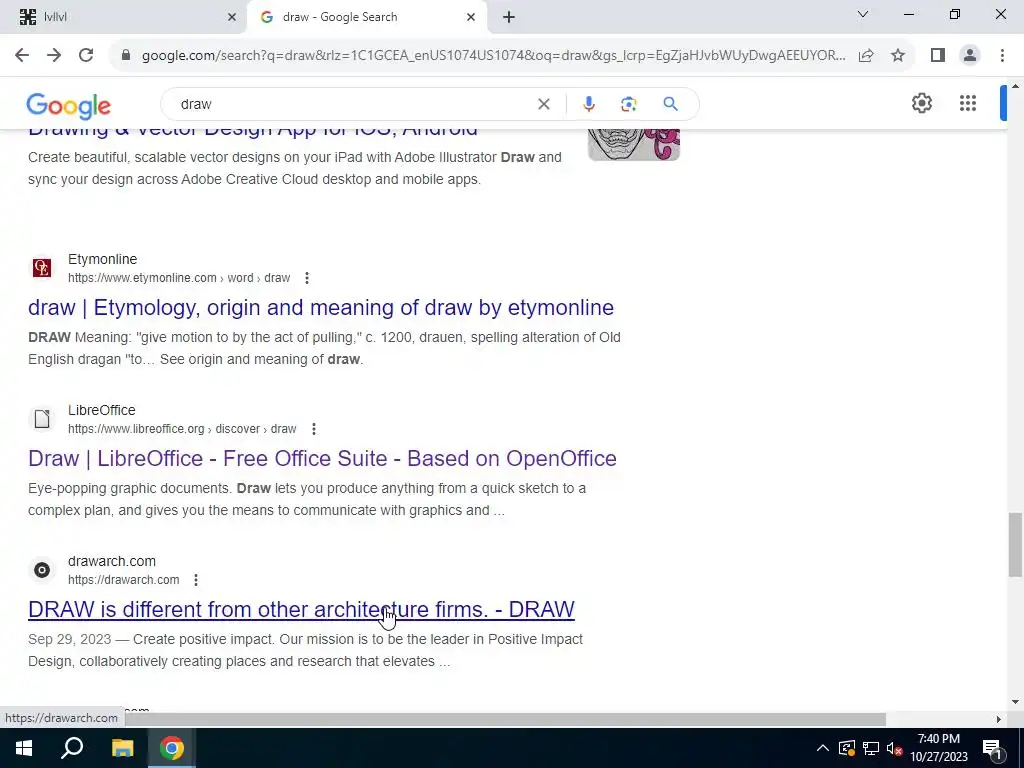Image resolution: width=1024 pixels, height=768 pixels.
Task: Open Draw | LibreOffice result link
Action: [322, 458]
